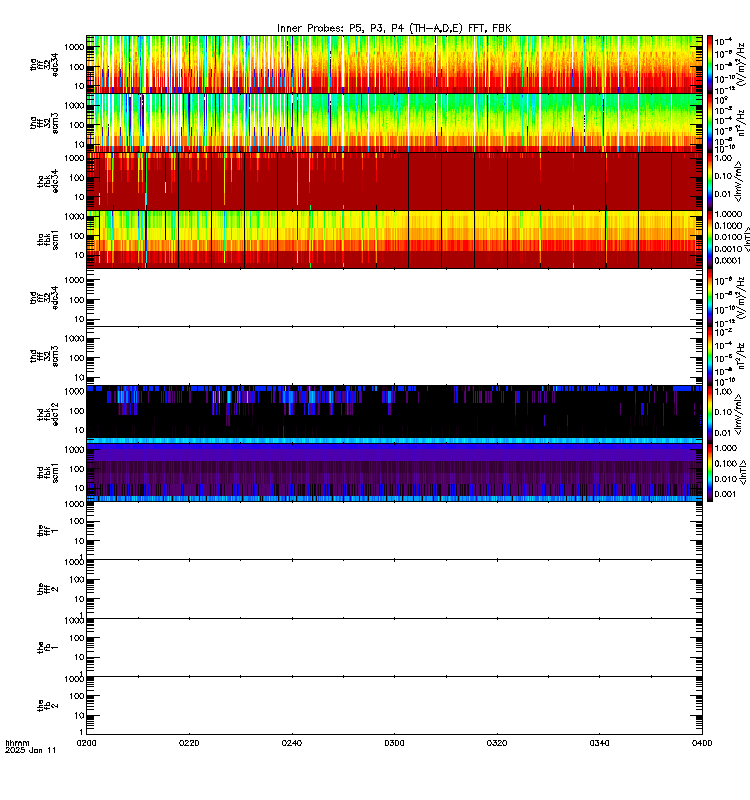Click the color bar beside thd fbk edc12 panel
This screenshot has height=800, width=750.
[x=709, y=414]
